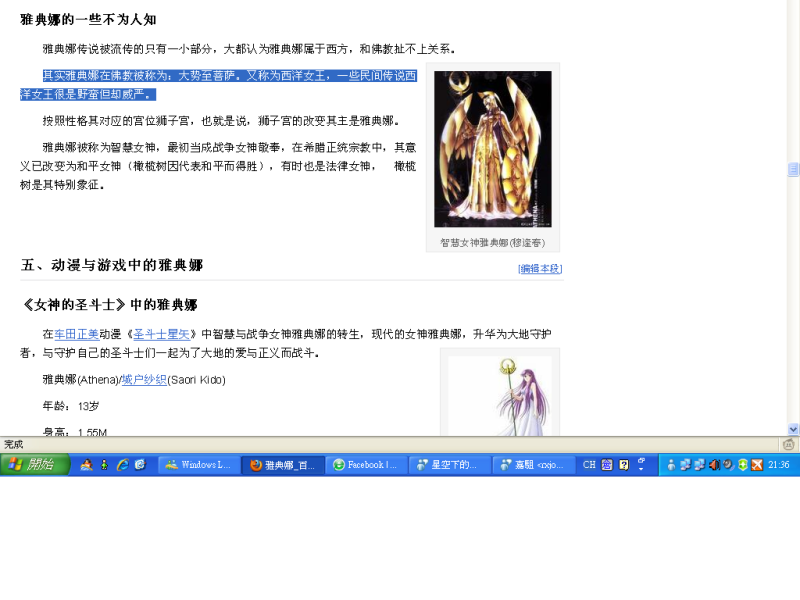Click the line starting 雅典娜传说被流传的只有一小部分
The image size is (800, 600).
coord(249,49)
